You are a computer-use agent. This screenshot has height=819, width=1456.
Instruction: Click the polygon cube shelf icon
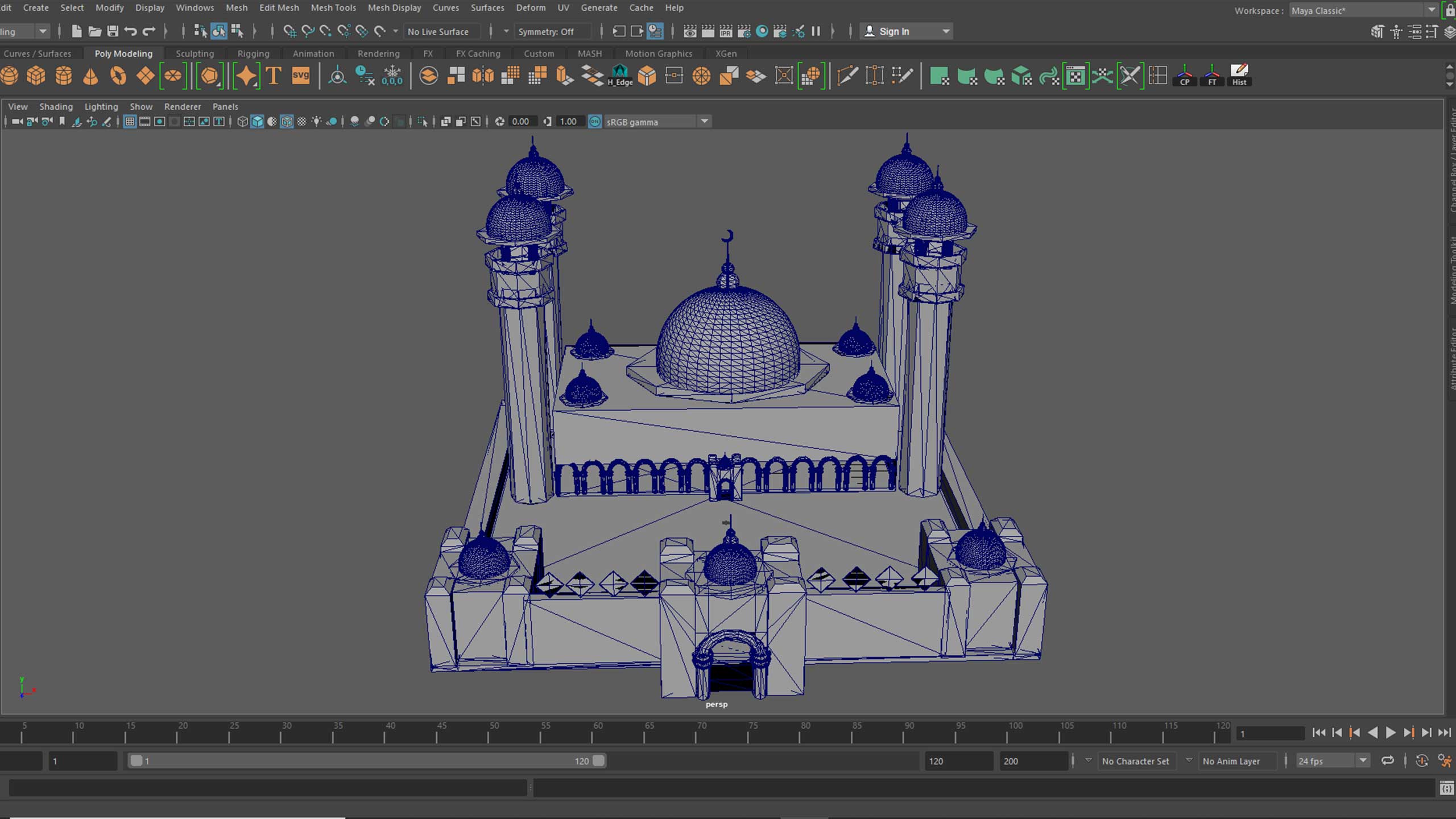(x=36, y=76)
